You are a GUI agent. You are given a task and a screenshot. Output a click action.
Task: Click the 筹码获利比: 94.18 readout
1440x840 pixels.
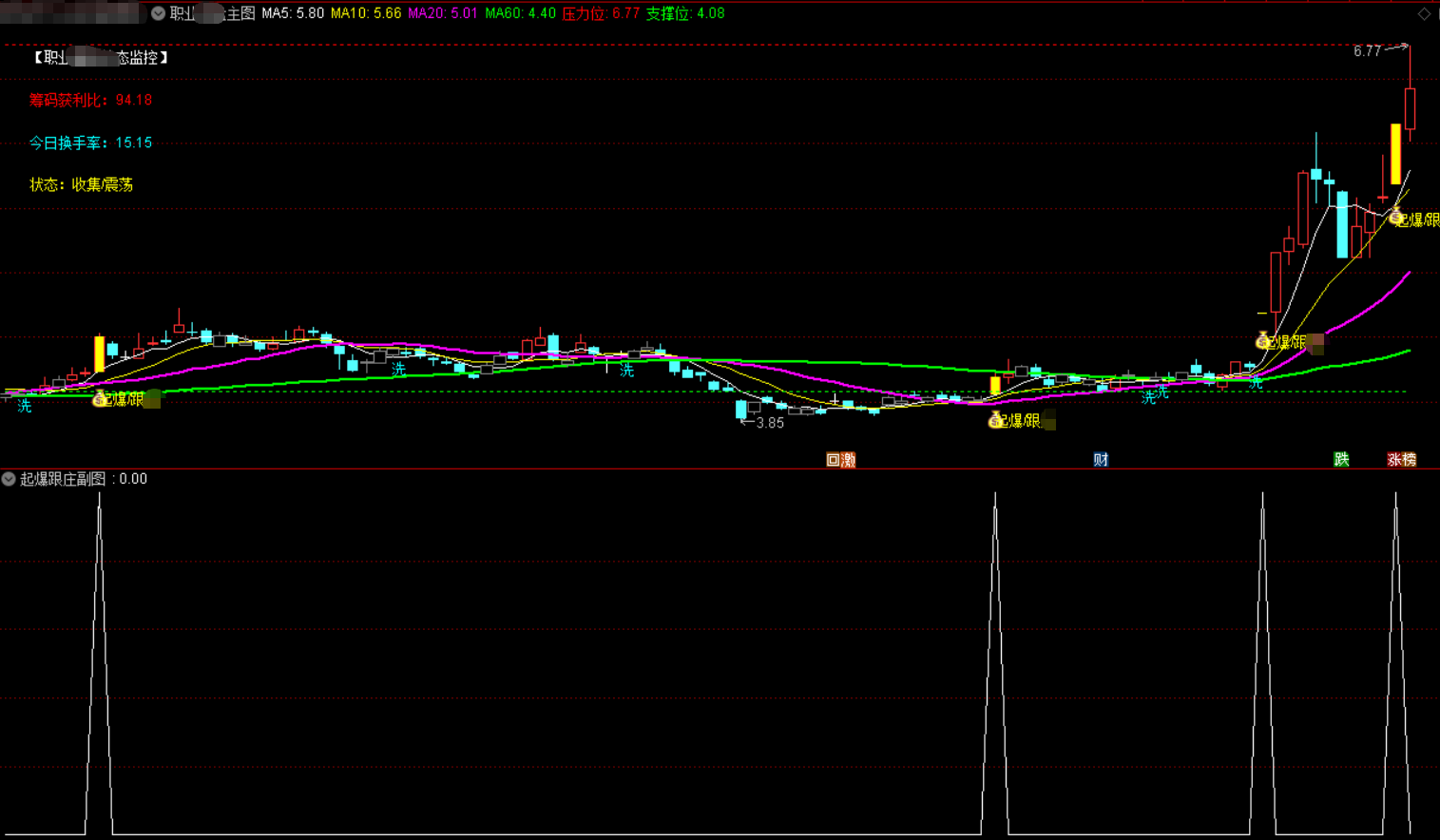[90, 100]
